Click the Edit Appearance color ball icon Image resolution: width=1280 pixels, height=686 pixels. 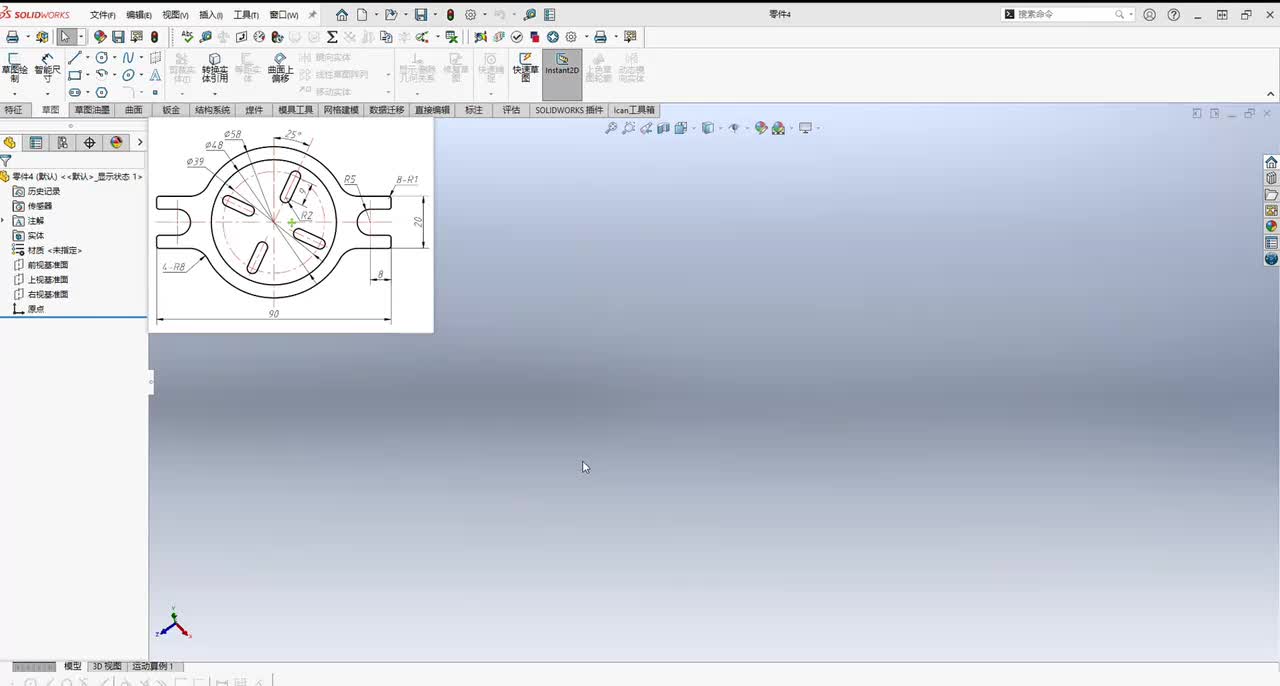761,128
